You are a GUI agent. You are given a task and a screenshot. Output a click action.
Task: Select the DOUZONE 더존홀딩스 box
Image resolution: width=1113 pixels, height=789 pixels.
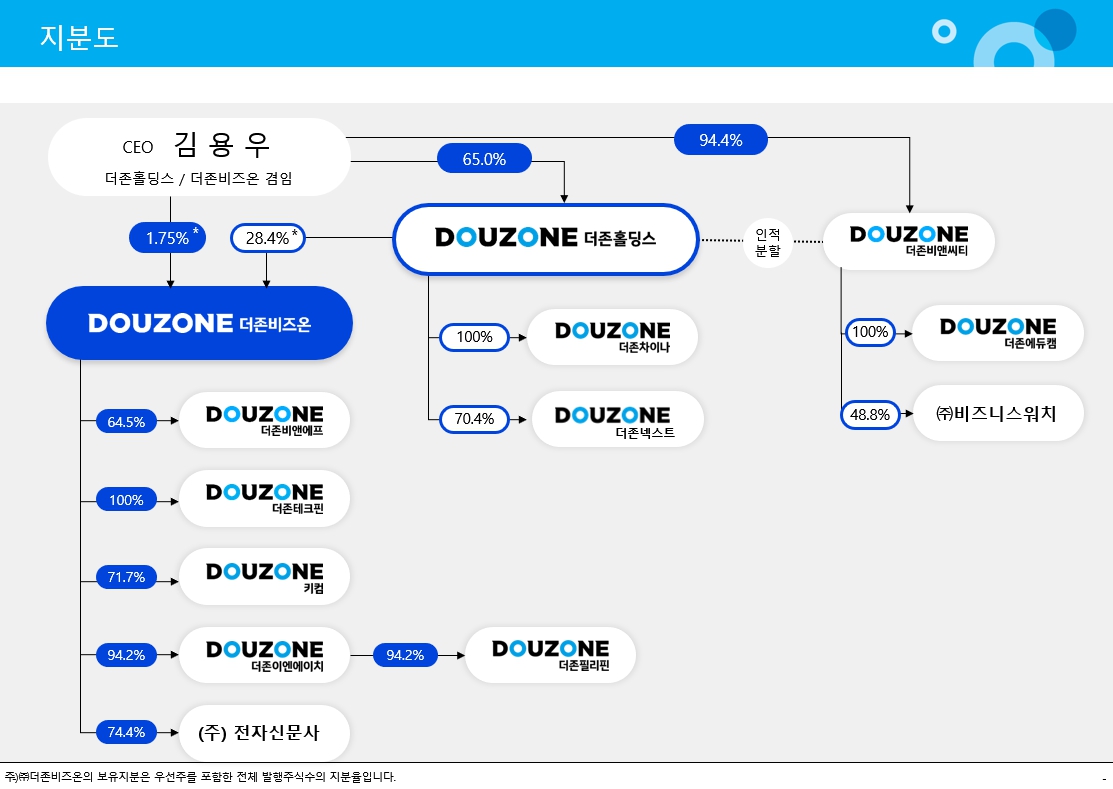546,239
